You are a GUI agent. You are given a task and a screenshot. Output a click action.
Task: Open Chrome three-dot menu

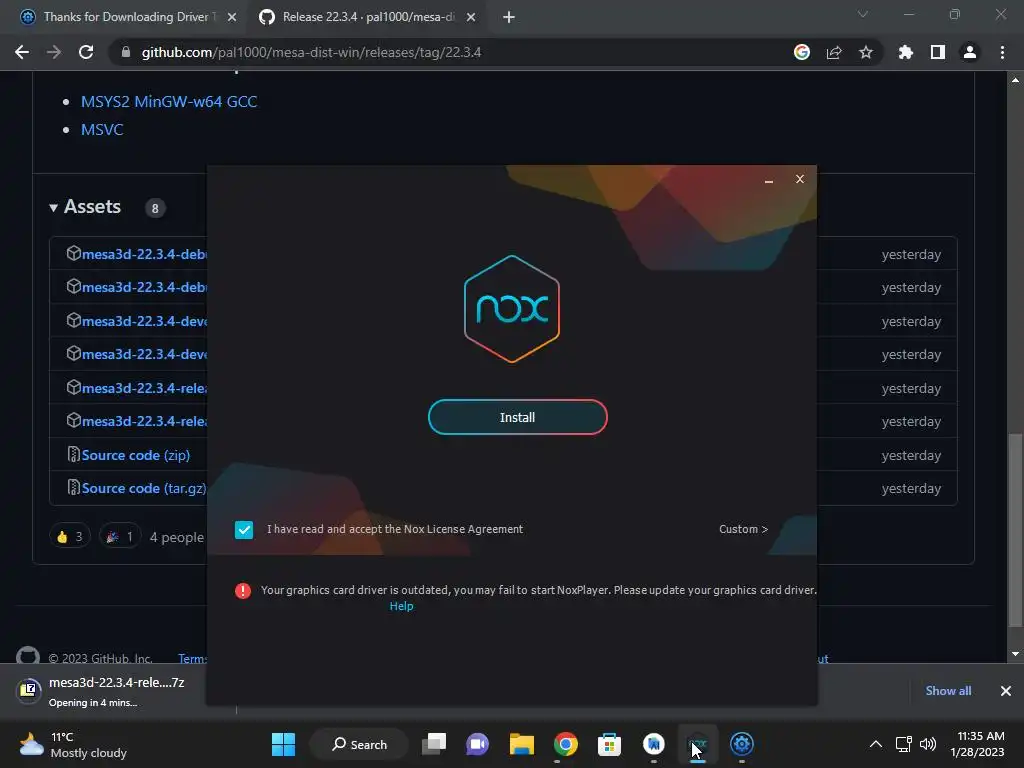click(1002, 52)
